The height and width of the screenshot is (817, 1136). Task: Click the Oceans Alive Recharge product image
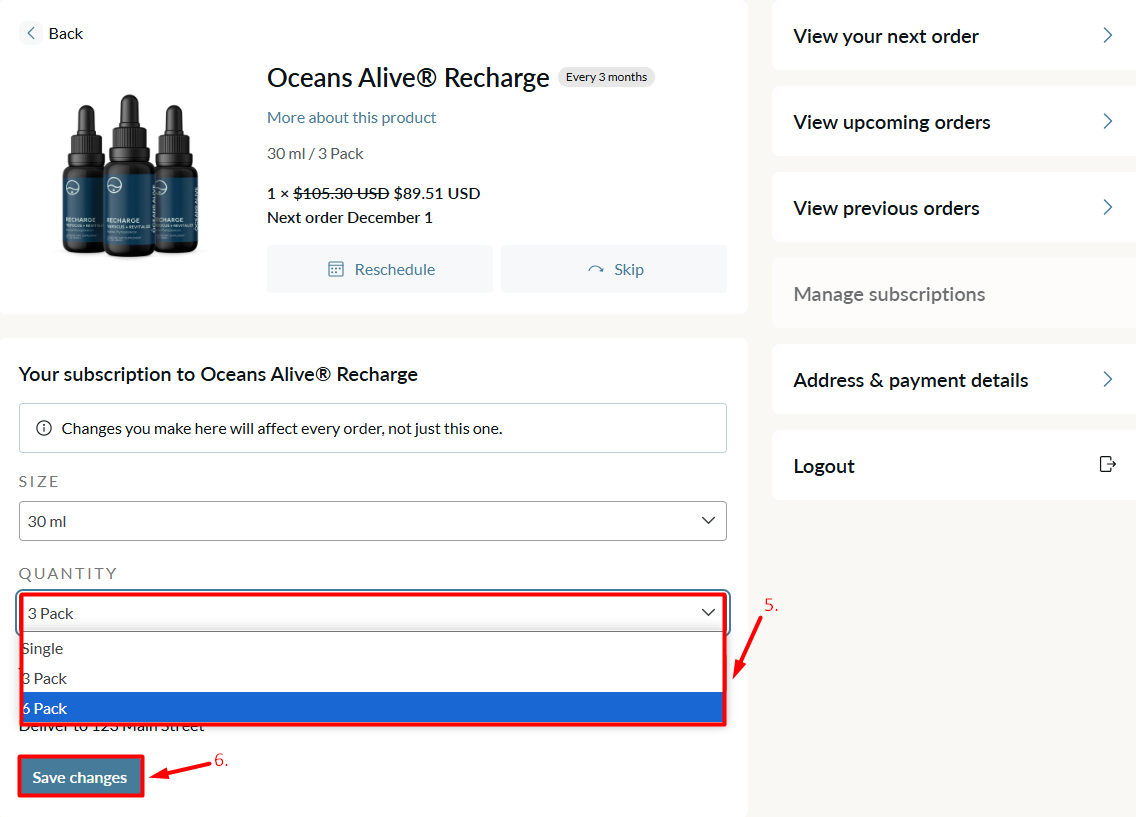tap(130, 175)
